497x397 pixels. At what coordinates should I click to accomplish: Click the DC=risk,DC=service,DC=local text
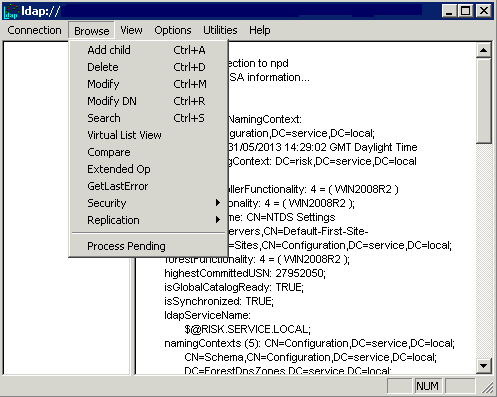[x=346, y=161]
